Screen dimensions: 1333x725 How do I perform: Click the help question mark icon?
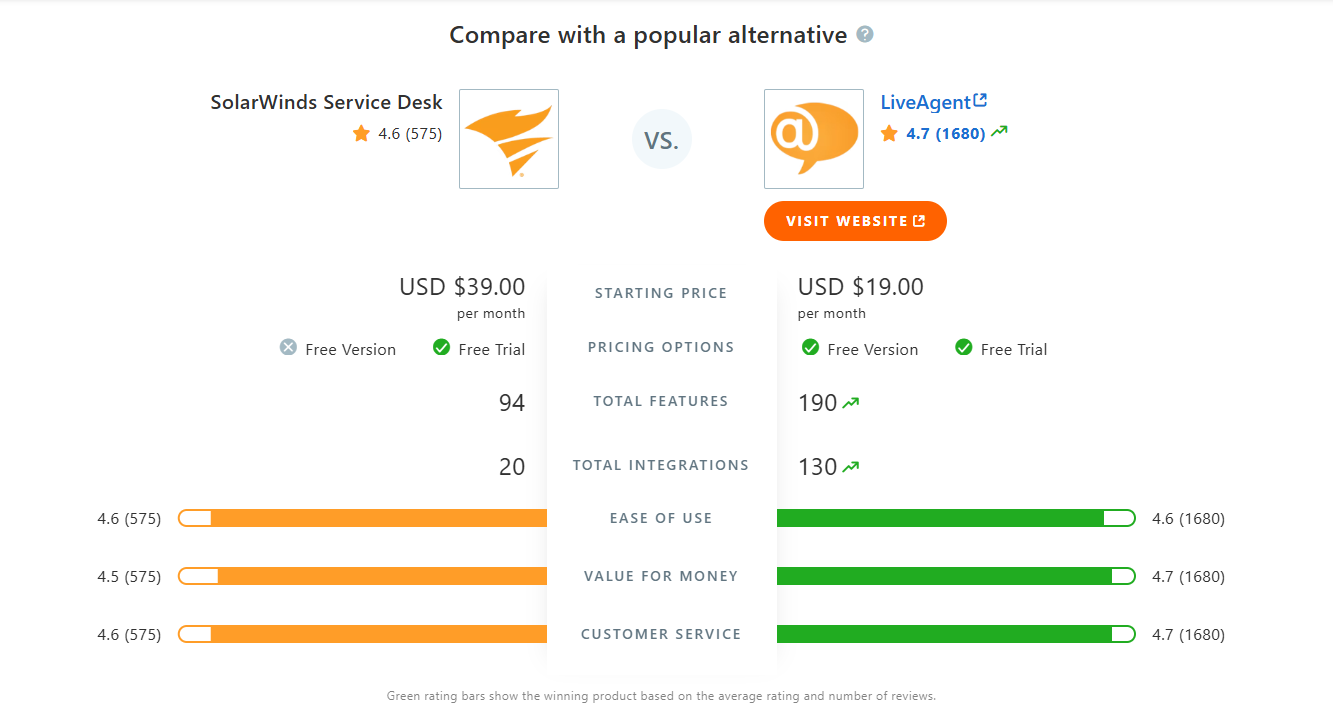(864, 33)
